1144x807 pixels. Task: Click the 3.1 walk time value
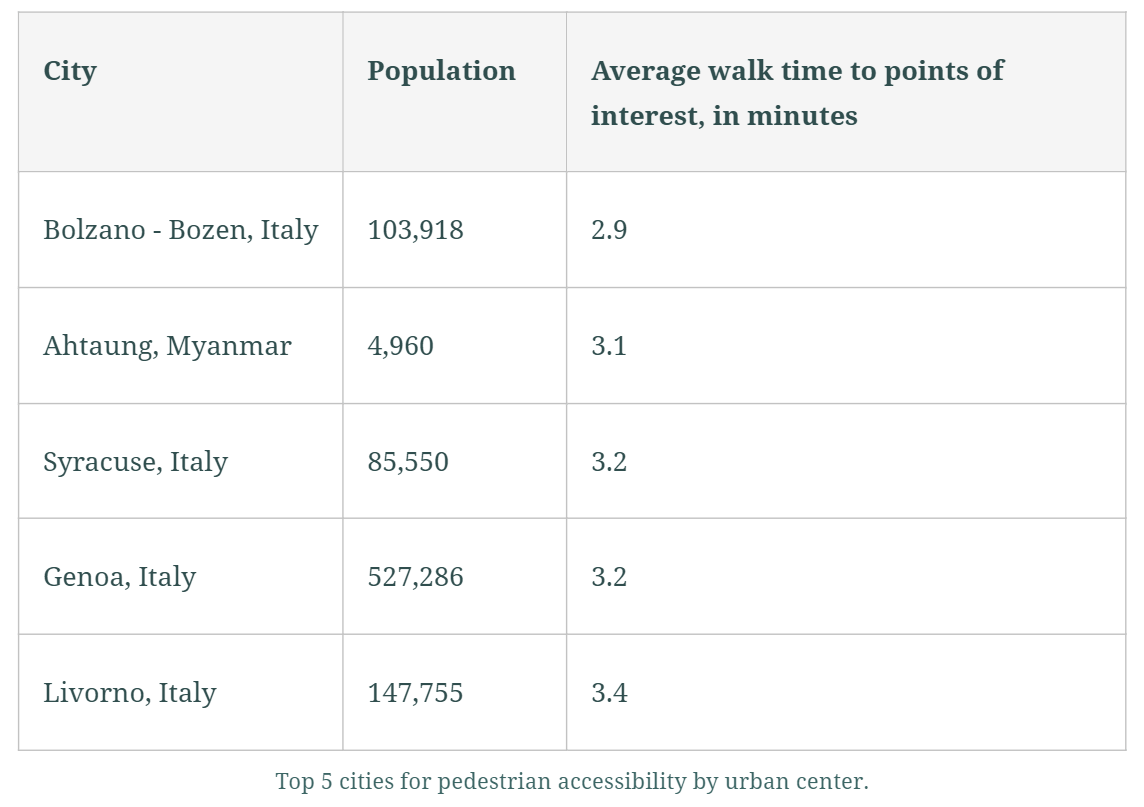(x=609, y=346)
